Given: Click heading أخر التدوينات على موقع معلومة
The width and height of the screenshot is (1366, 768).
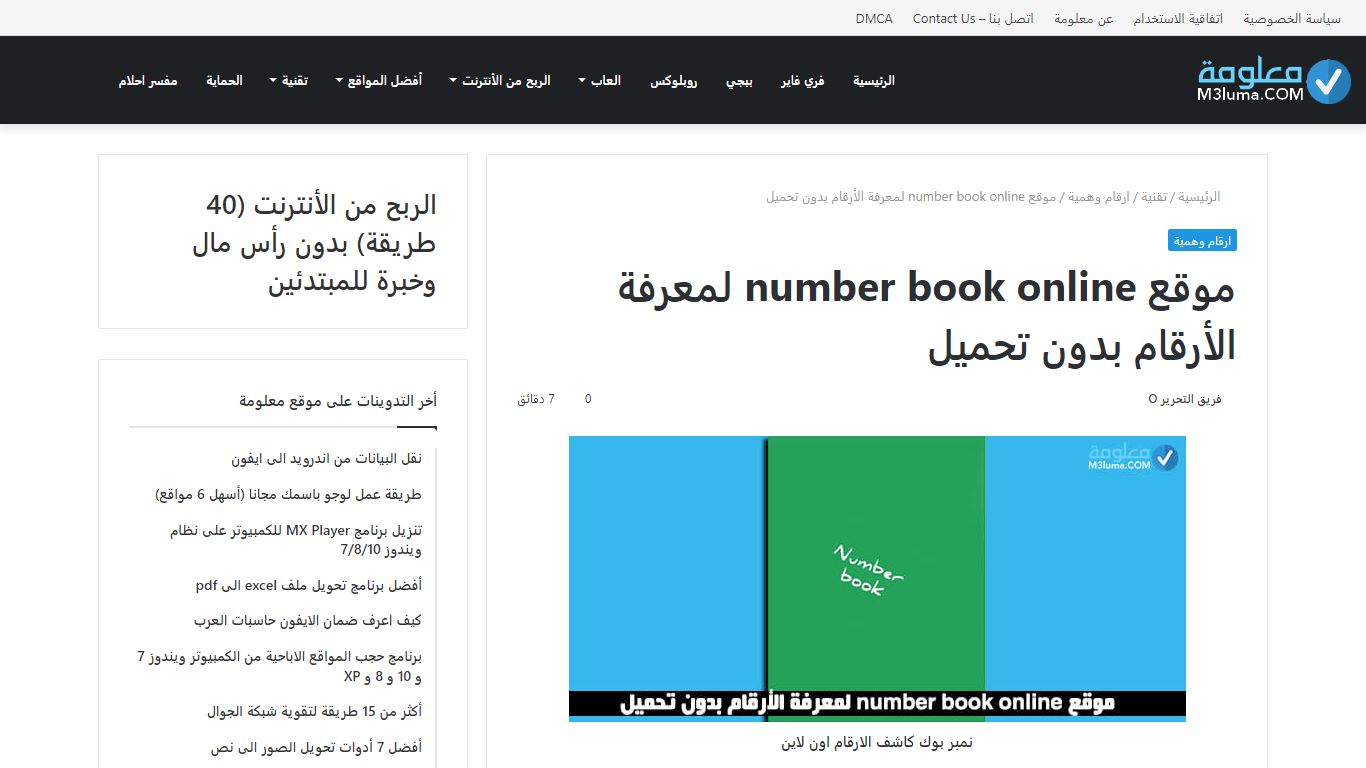Looking at the screenshot, I should tap(338, 401).
